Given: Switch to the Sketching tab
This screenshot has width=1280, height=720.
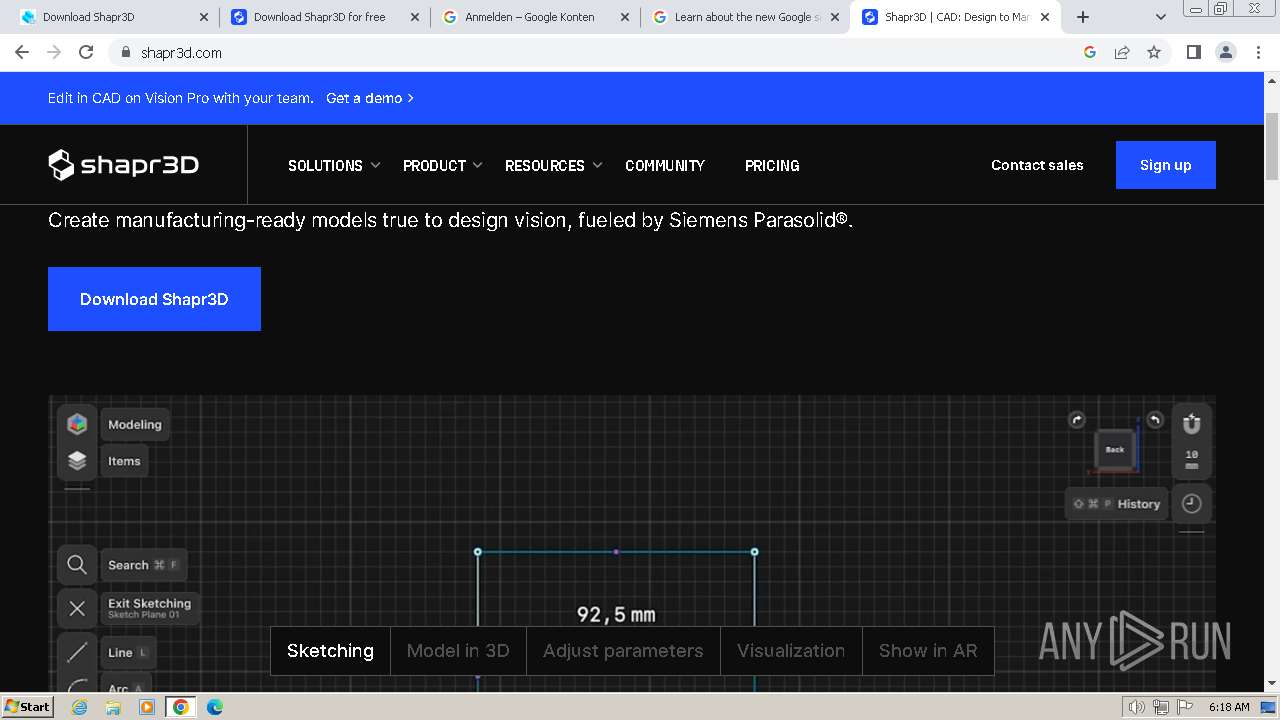Looking at the screenshot, I should [330, 651].
